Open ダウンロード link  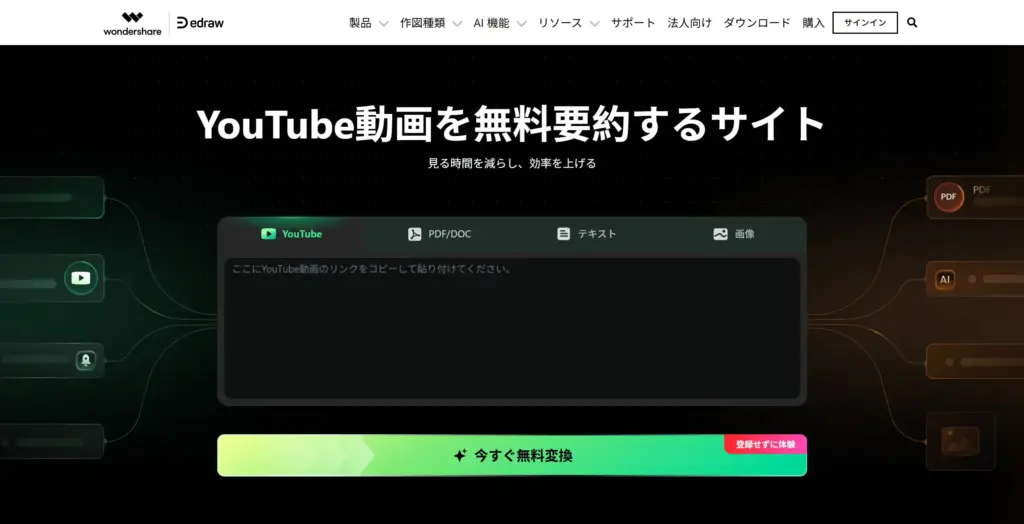coord(757,23)
